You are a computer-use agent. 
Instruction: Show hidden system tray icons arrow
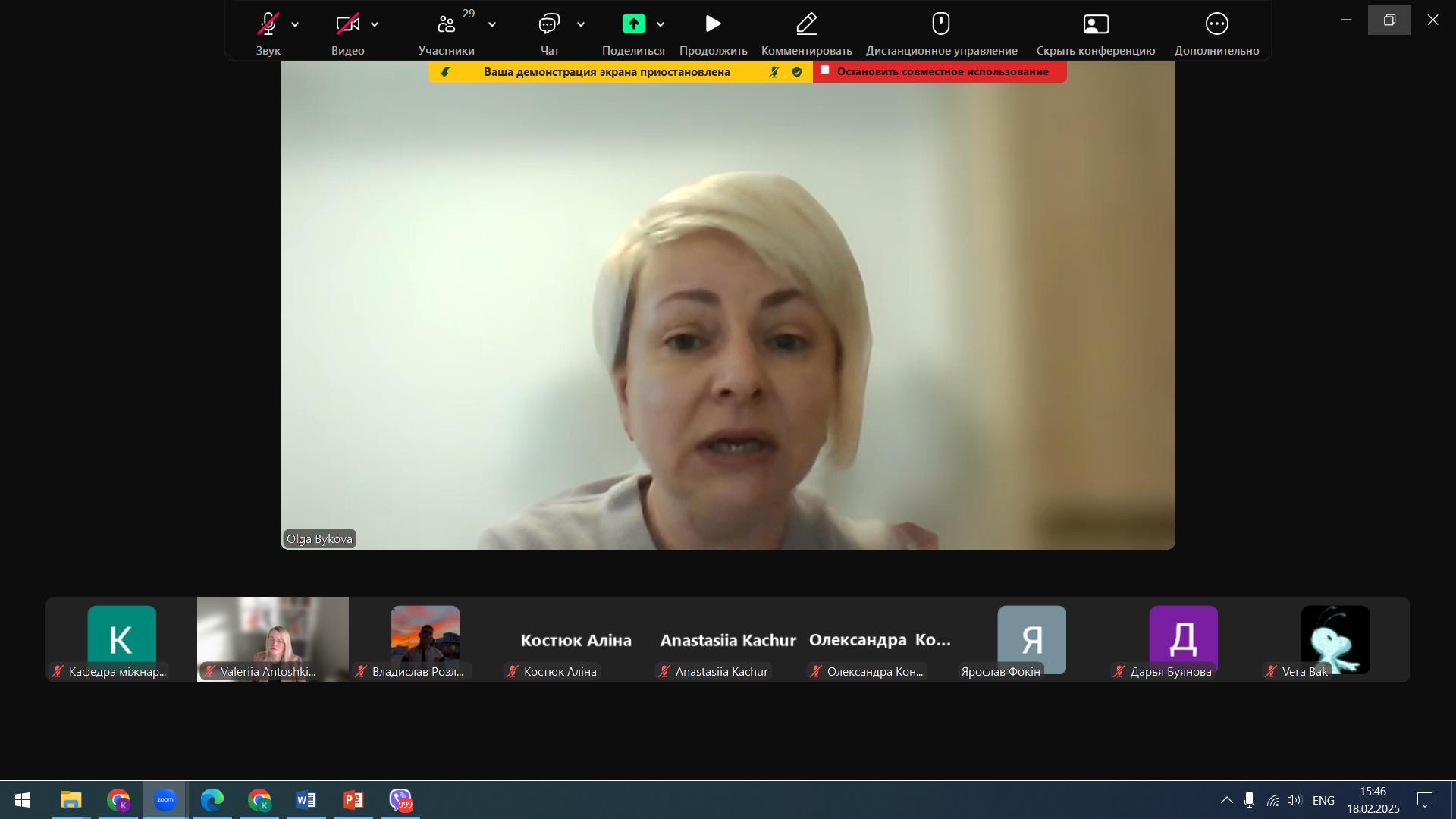1226,800
